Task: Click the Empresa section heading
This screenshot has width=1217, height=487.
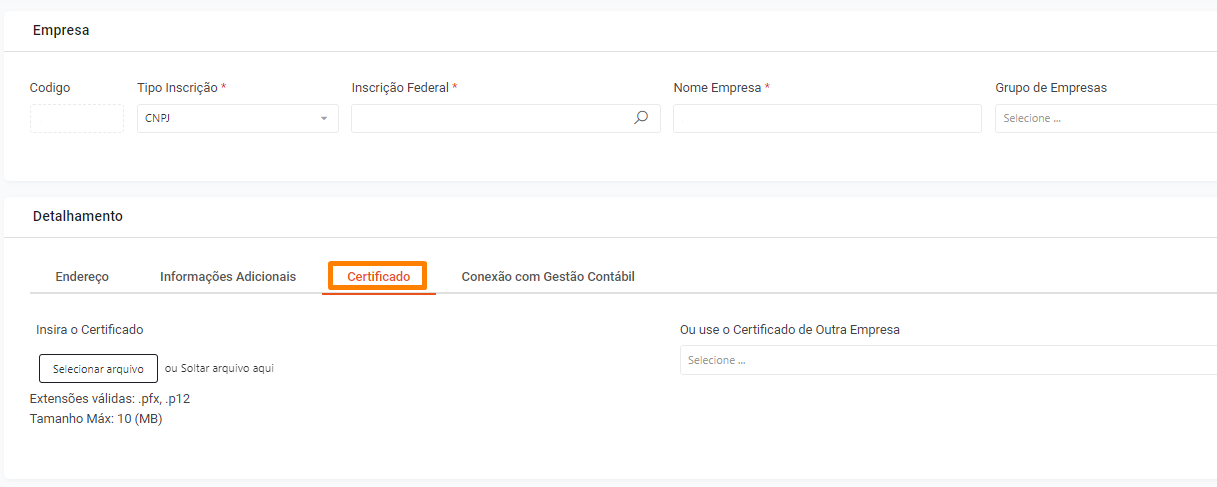Action: point(61,30)
